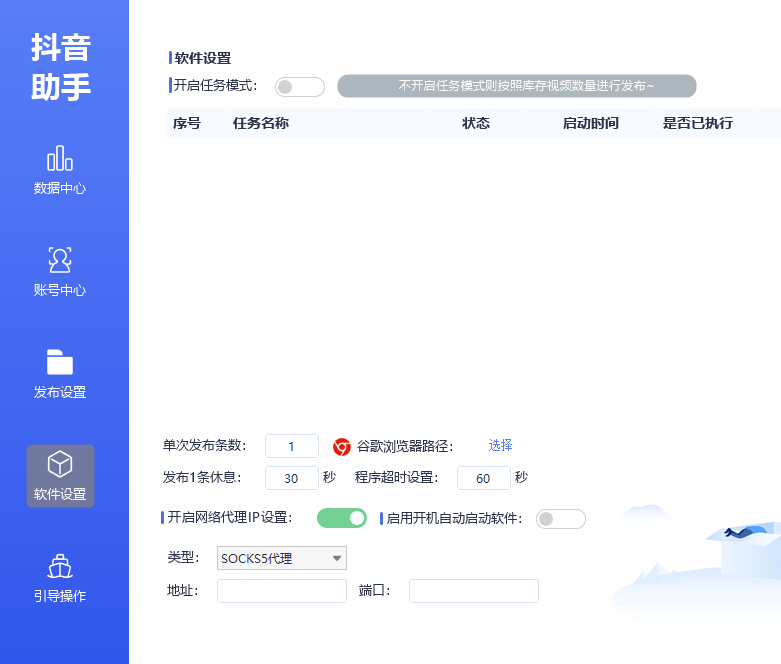Click the 任务名称 column header
Viewport: 781px width, 664px height.
(261, 124)
